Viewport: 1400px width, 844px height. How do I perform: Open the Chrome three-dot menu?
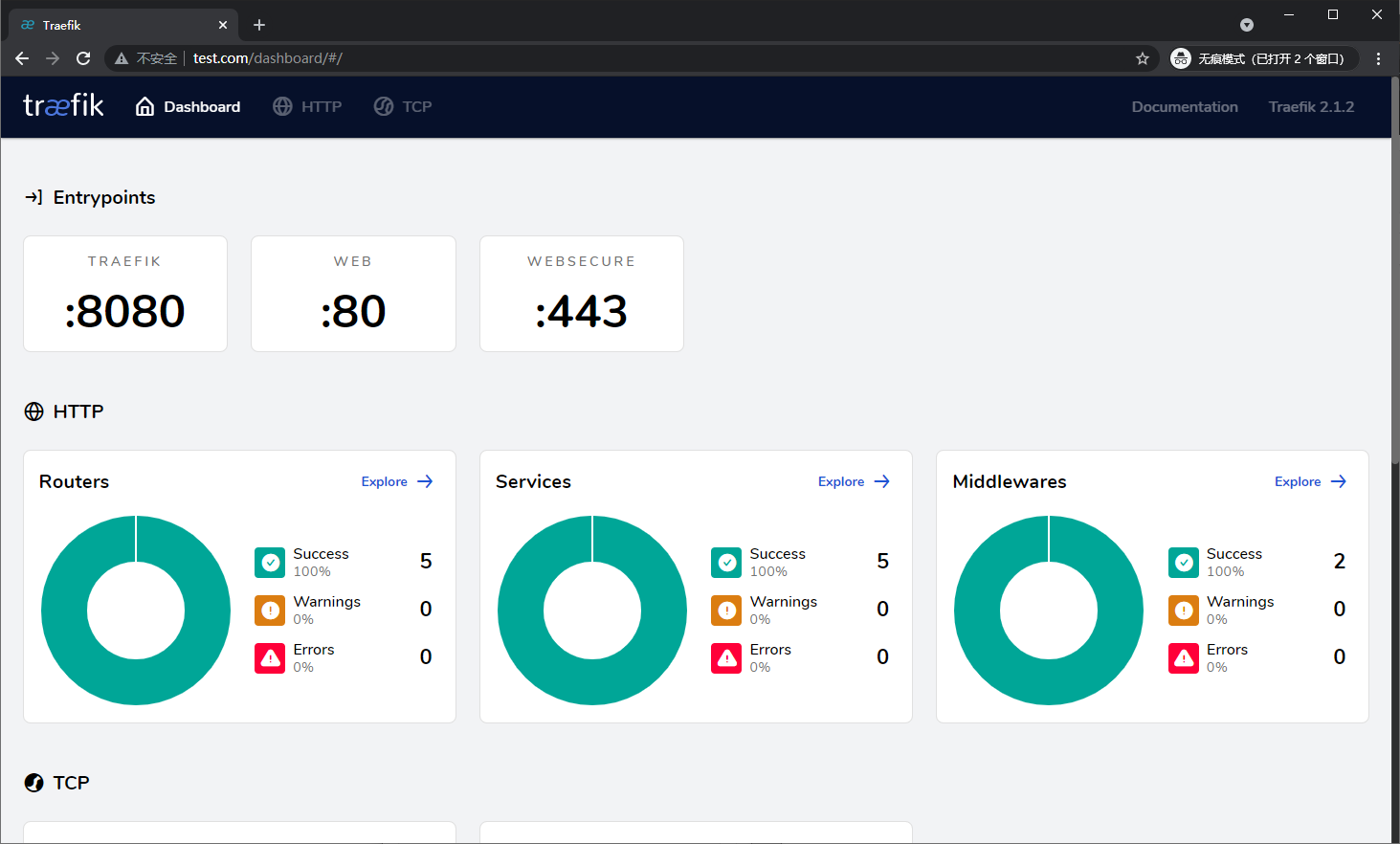click(1378, 58)
